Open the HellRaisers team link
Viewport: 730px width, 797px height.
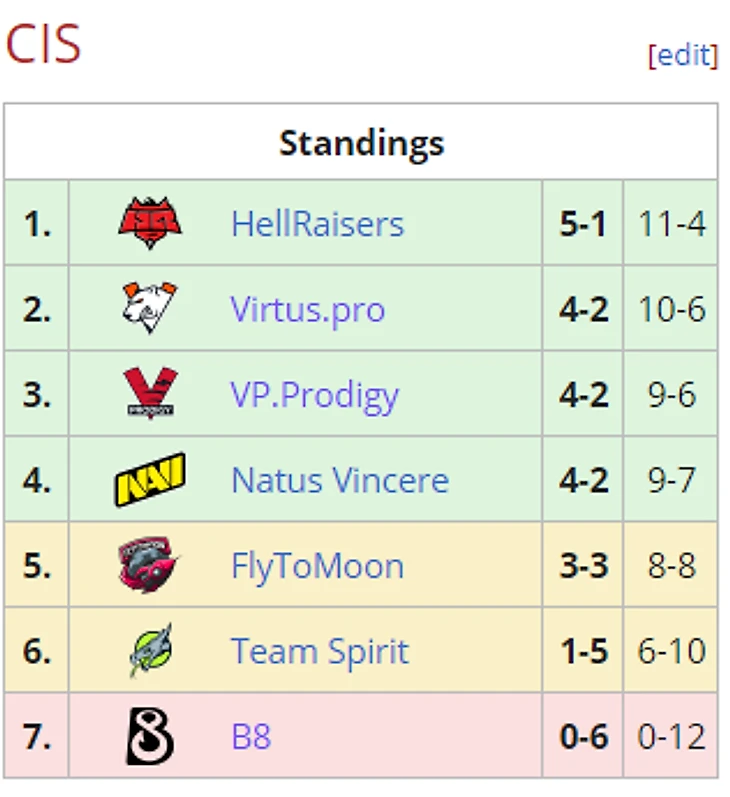pyautogui.click(x=317, y=223)
